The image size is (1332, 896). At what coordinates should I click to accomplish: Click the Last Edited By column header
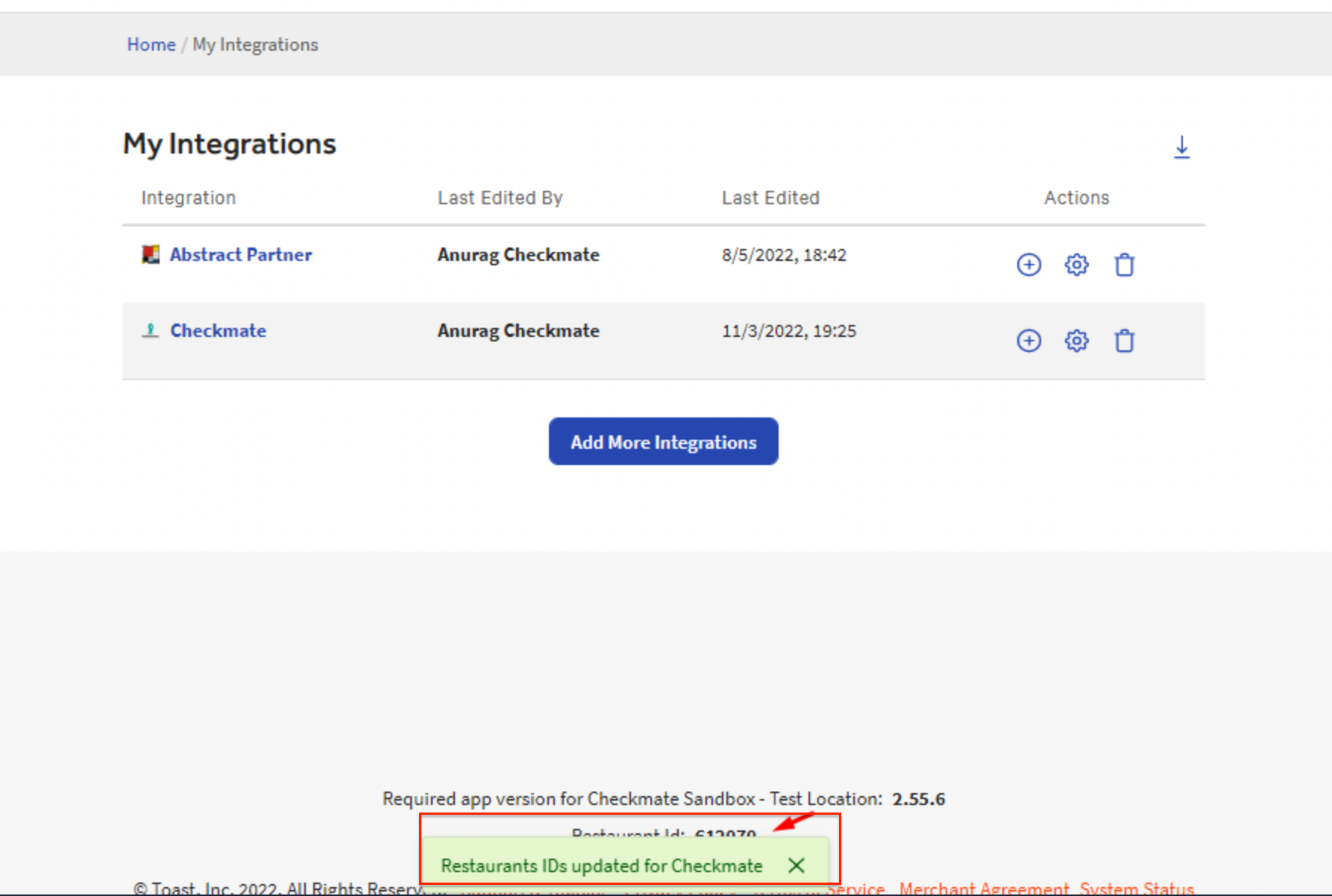500,198
